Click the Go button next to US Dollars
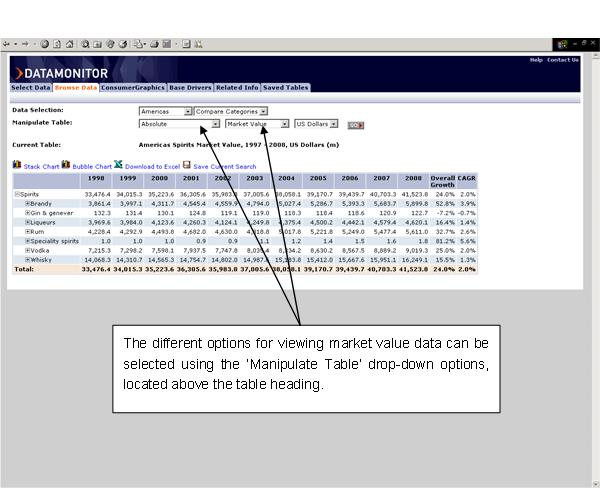 pos(355,125)
